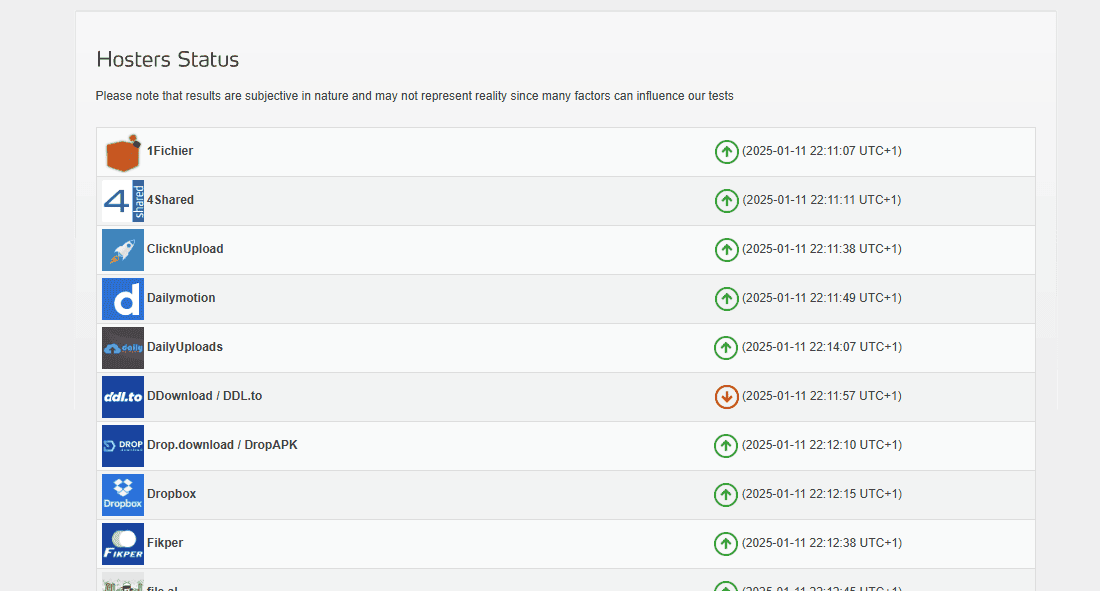The image size is (1100, 591).
Task: Click the DailyUploads cloud logo
Action: coord(123,348)
